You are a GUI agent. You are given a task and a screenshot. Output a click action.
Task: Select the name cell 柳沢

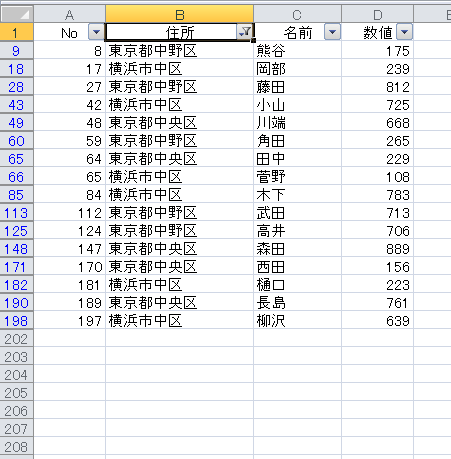click(297, 321)
